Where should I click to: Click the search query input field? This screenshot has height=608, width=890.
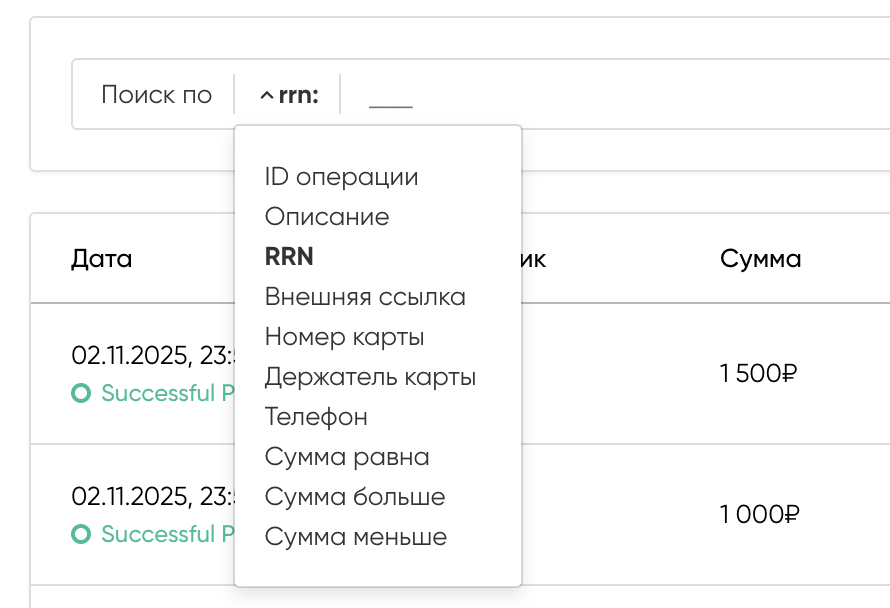[600, 95]
